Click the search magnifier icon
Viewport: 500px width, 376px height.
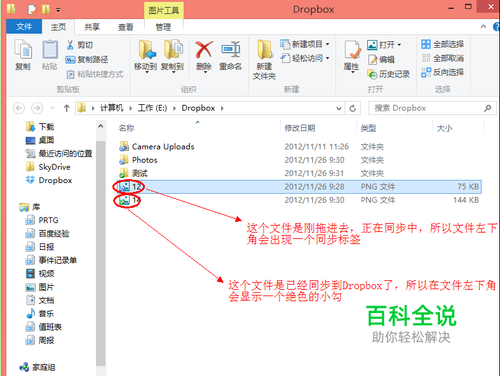coord(487,108)
